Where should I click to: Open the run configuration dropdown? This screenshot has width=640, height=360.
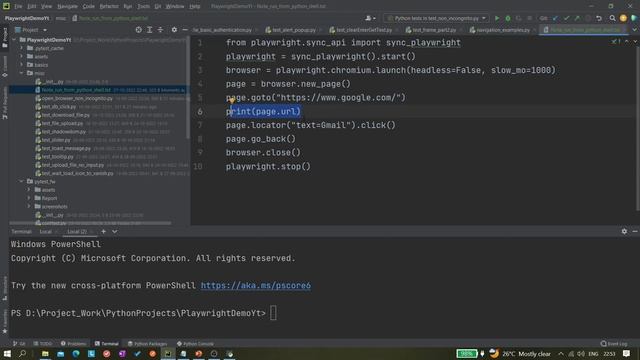pos(437,18)
